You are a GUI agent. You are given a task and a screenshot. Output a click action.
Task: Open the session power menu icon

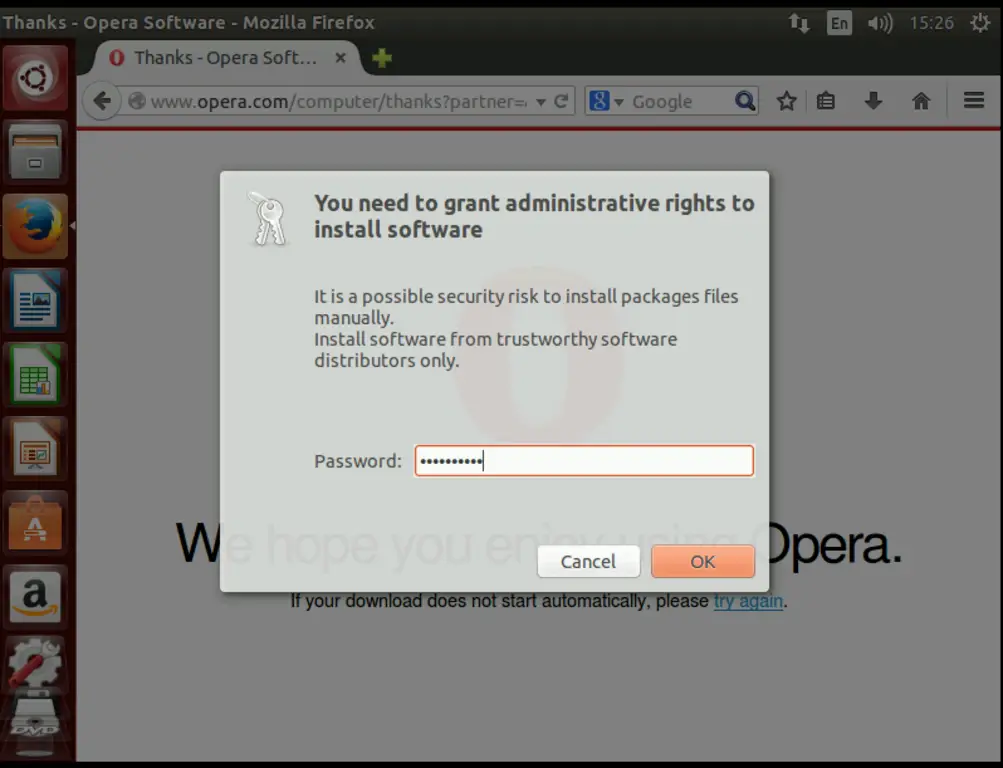click(x=980, y=24)
